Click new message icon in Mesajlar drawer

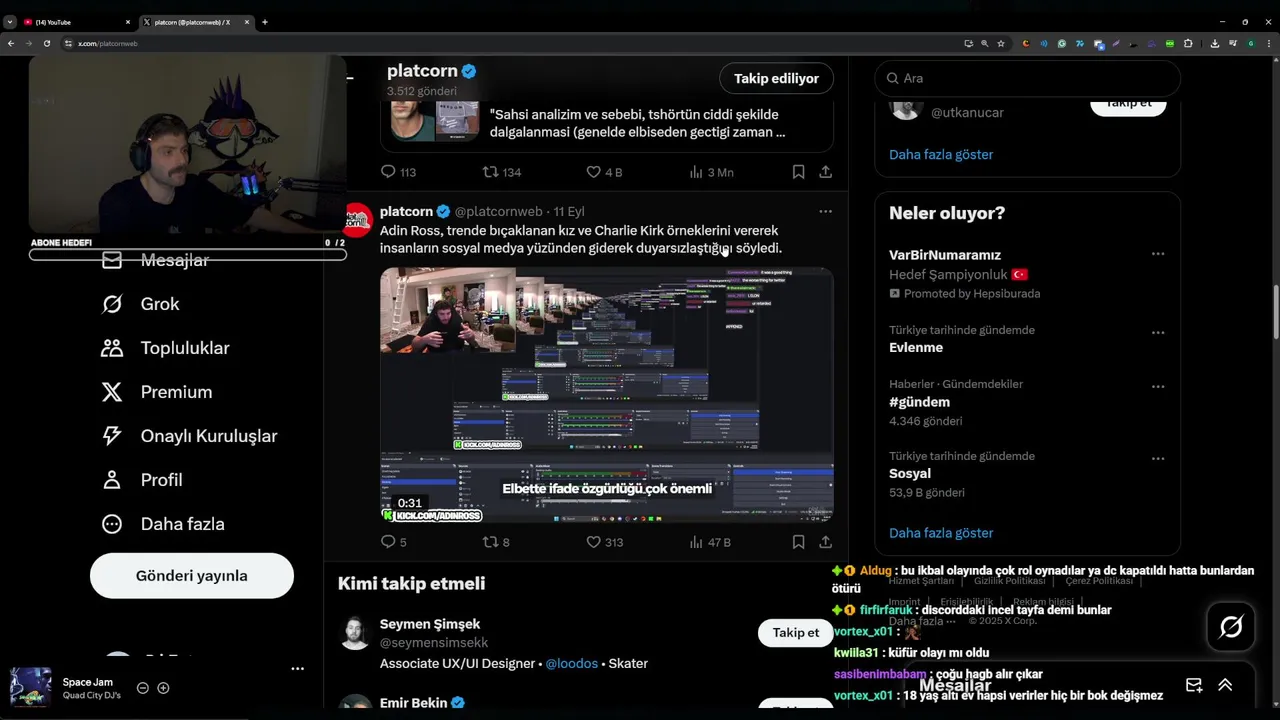click(1194, 685)
